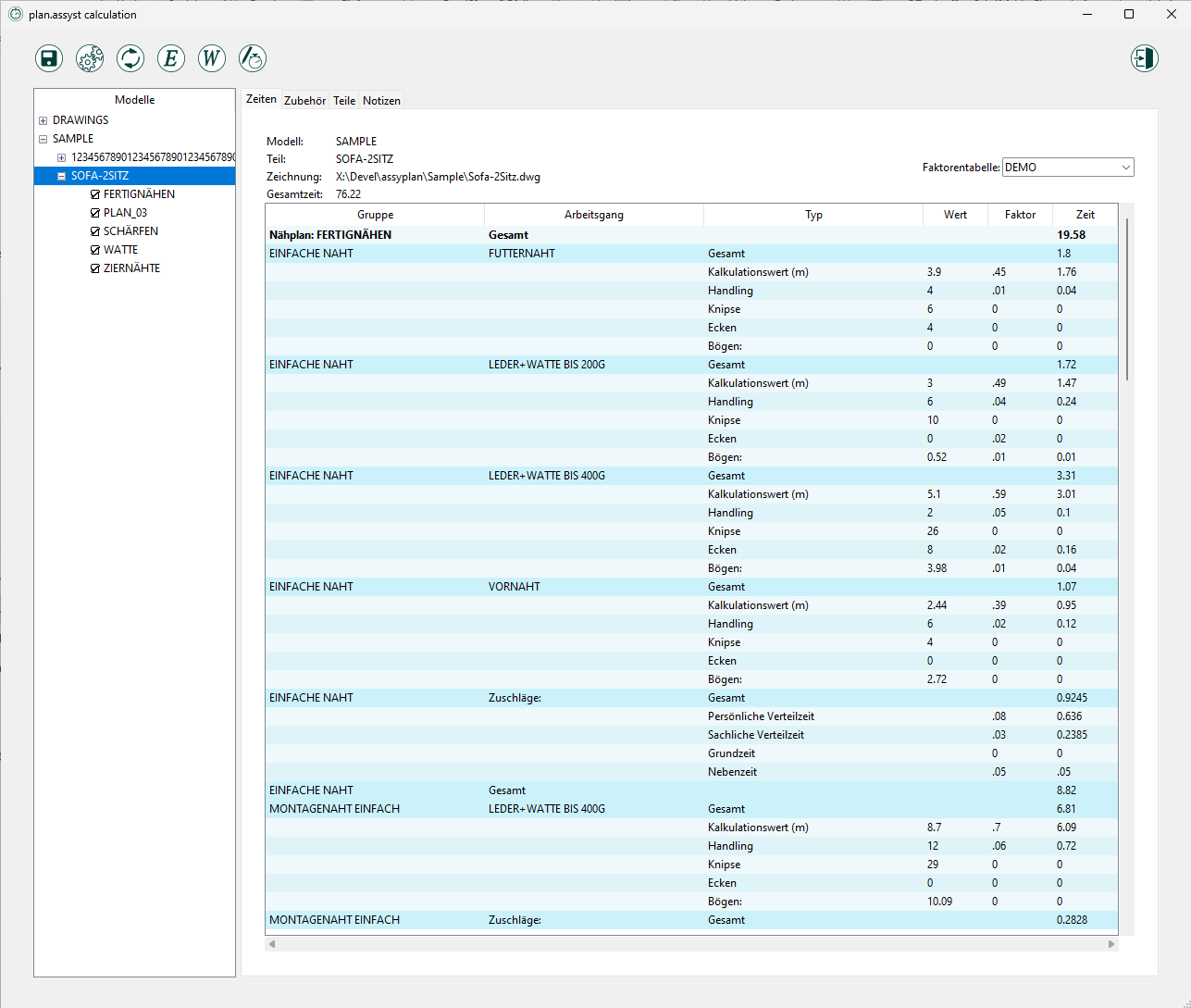Click the Arbeitsgang column header

tap(593, 215)
